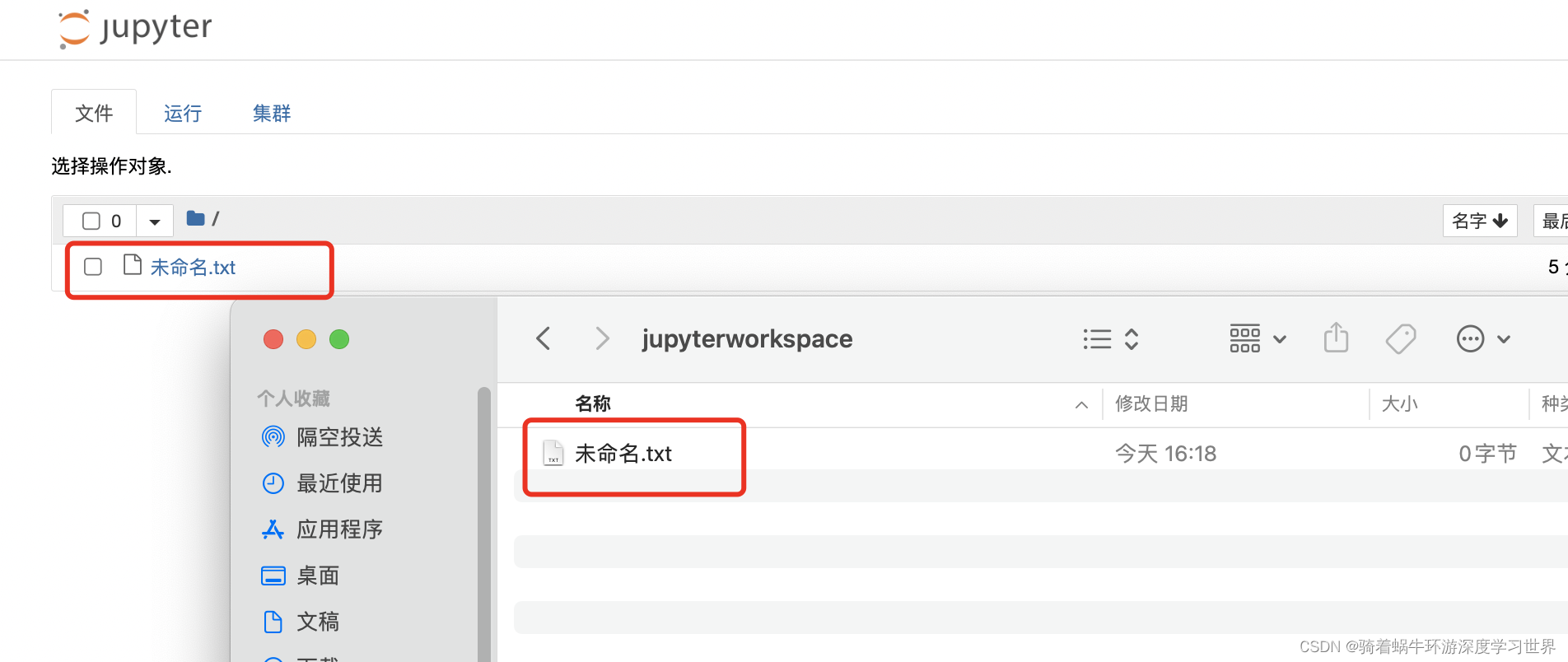The width and height of the screenshot is (1568, 662).
Task: Maximize the Finder window with green button
Action: pos(339,339)
